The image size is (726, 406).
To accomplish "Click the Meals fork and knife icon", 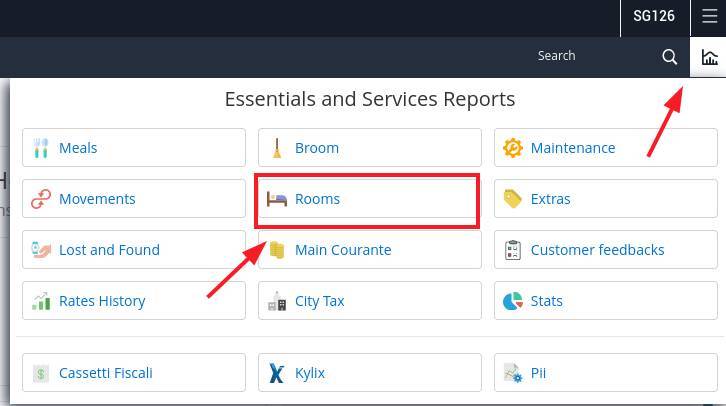I will (41, 148).
